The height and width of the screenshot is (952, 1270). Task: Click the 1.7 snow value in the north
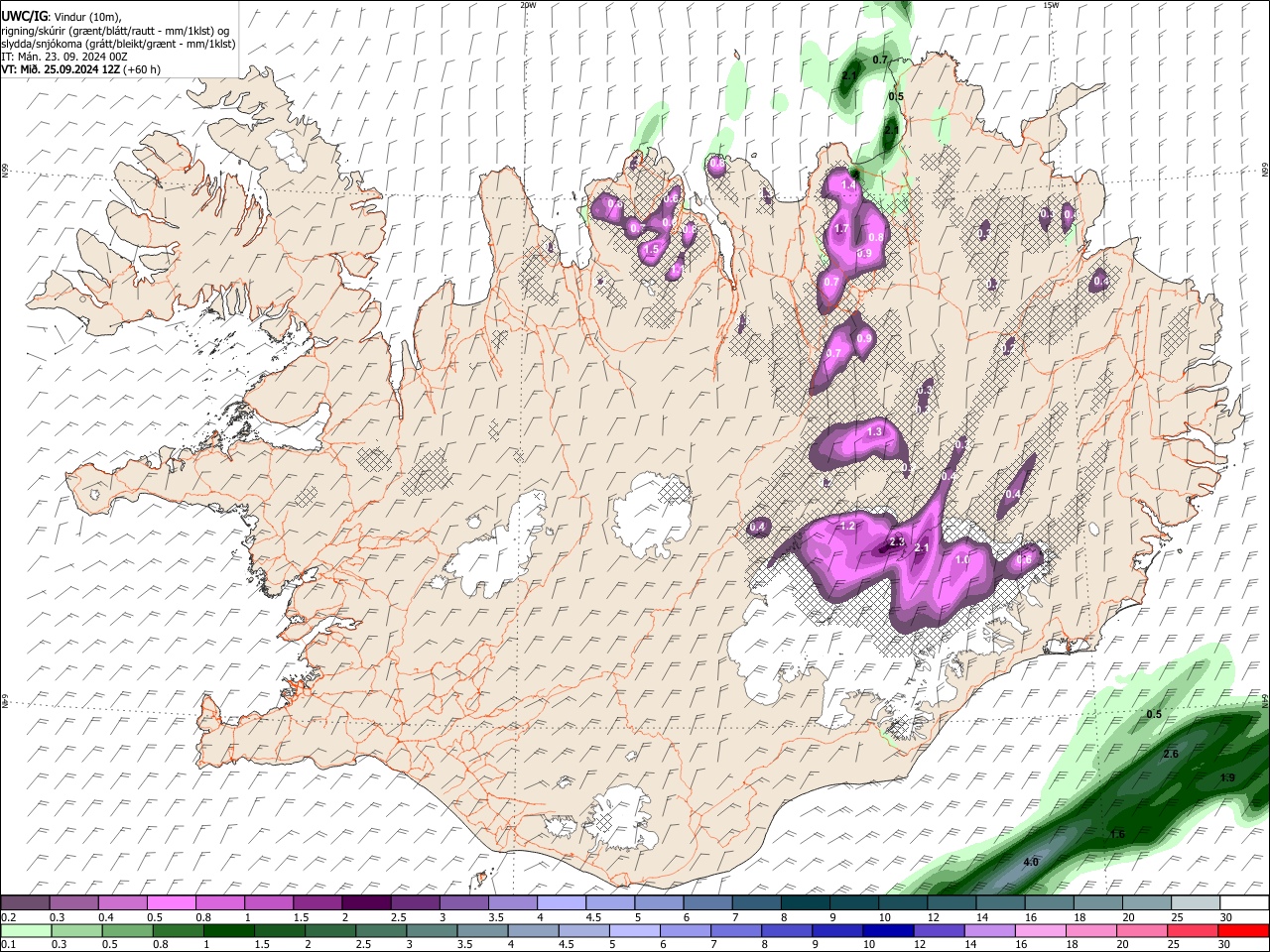coord(841,229)
